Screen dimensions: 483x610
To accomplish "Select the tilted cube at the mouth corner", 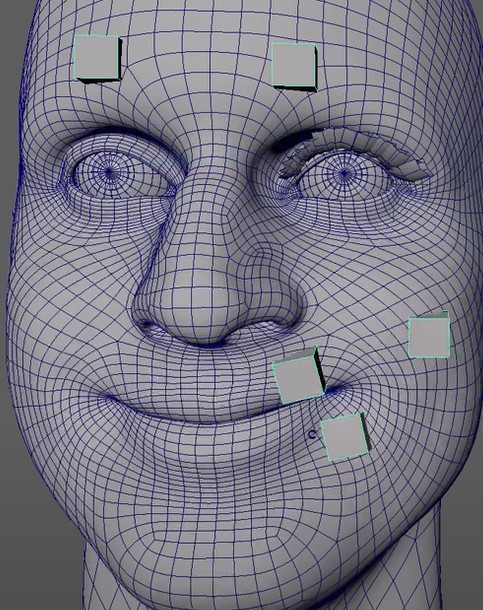I will point(299,375).
